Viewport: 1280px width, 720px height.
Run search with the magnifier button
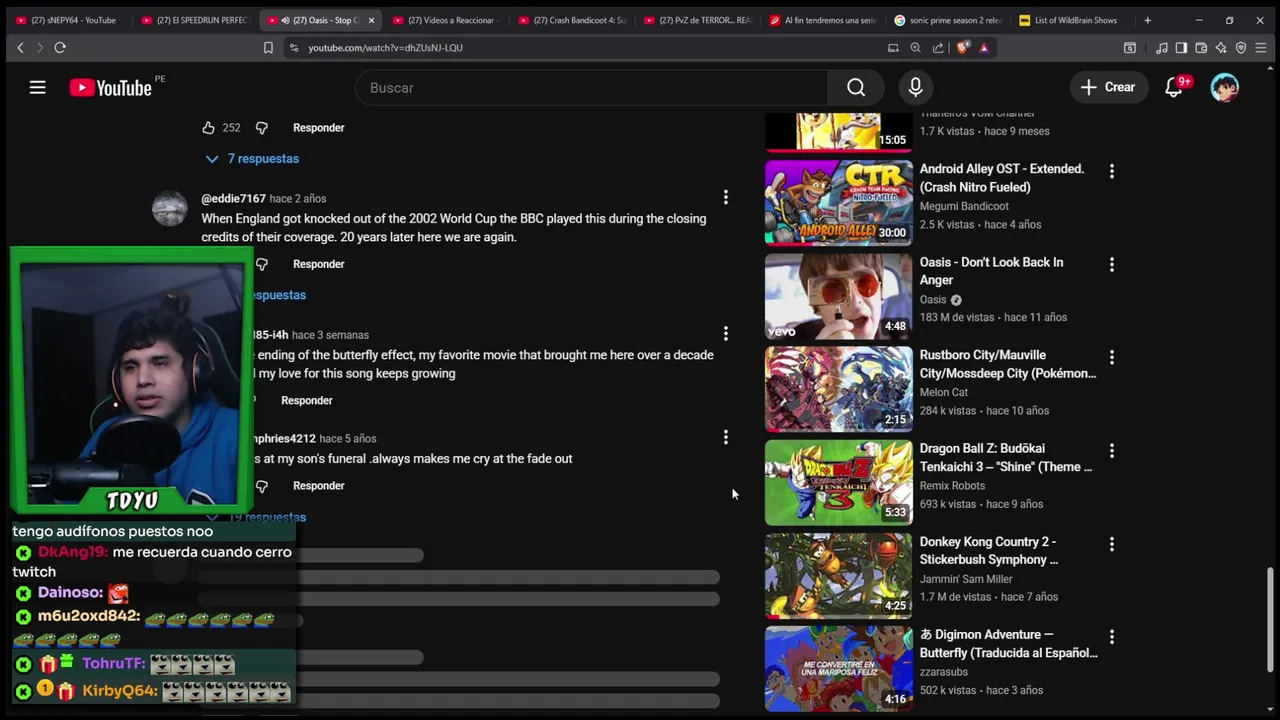(856, 88)
